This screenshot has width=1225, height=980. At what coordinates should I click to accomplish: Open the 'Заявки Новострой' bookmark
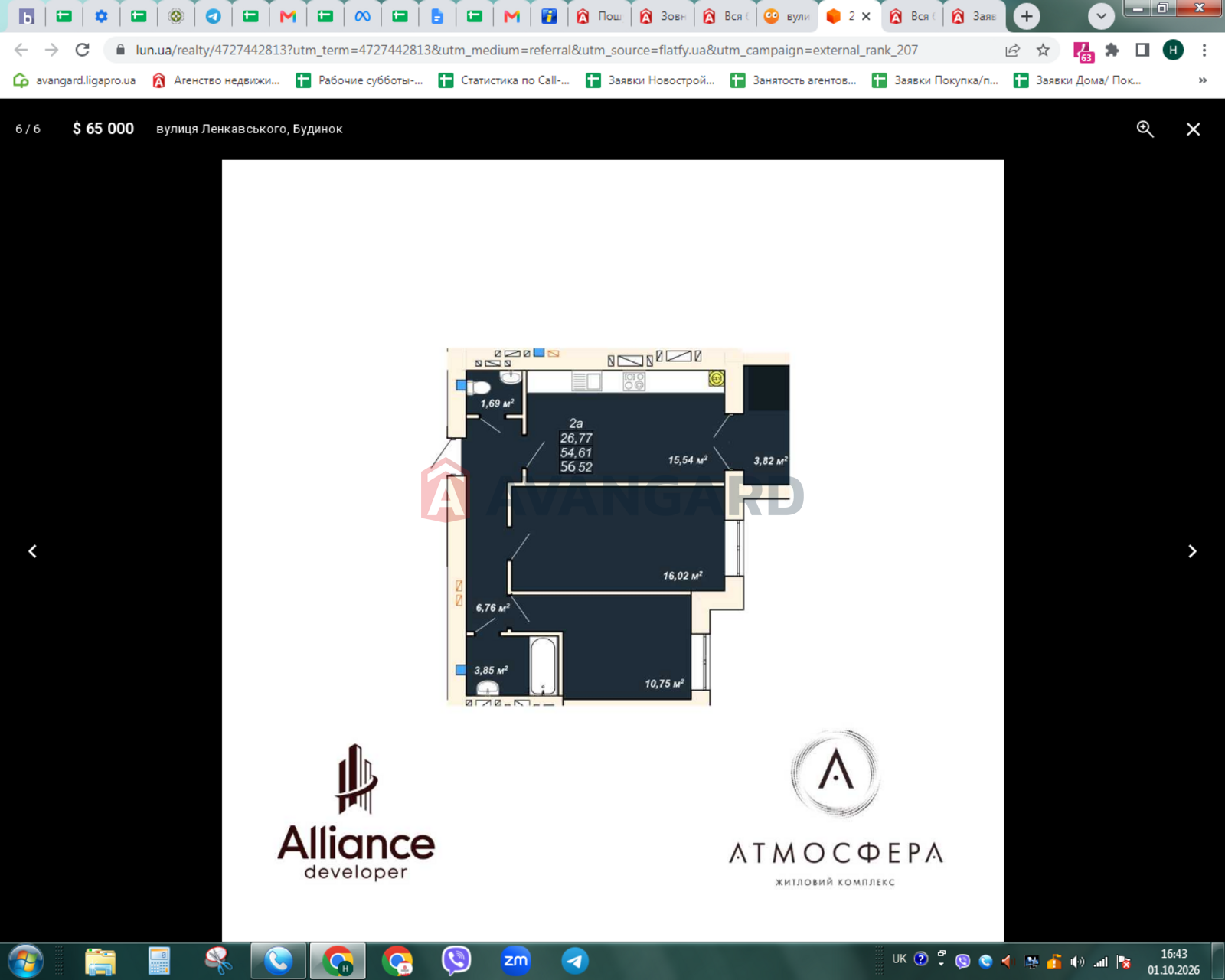coord(650,80)
